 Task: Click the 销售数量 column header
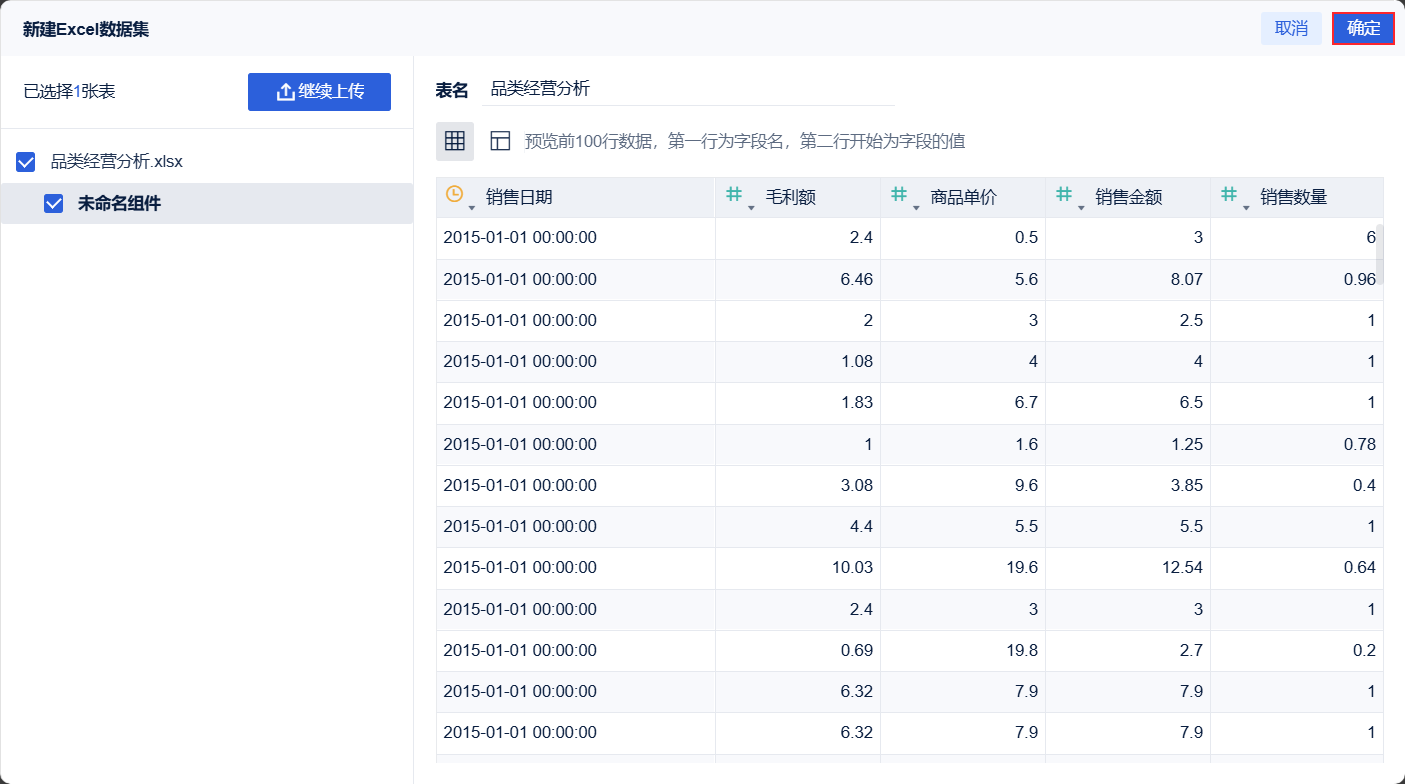tap(1293, 198)
